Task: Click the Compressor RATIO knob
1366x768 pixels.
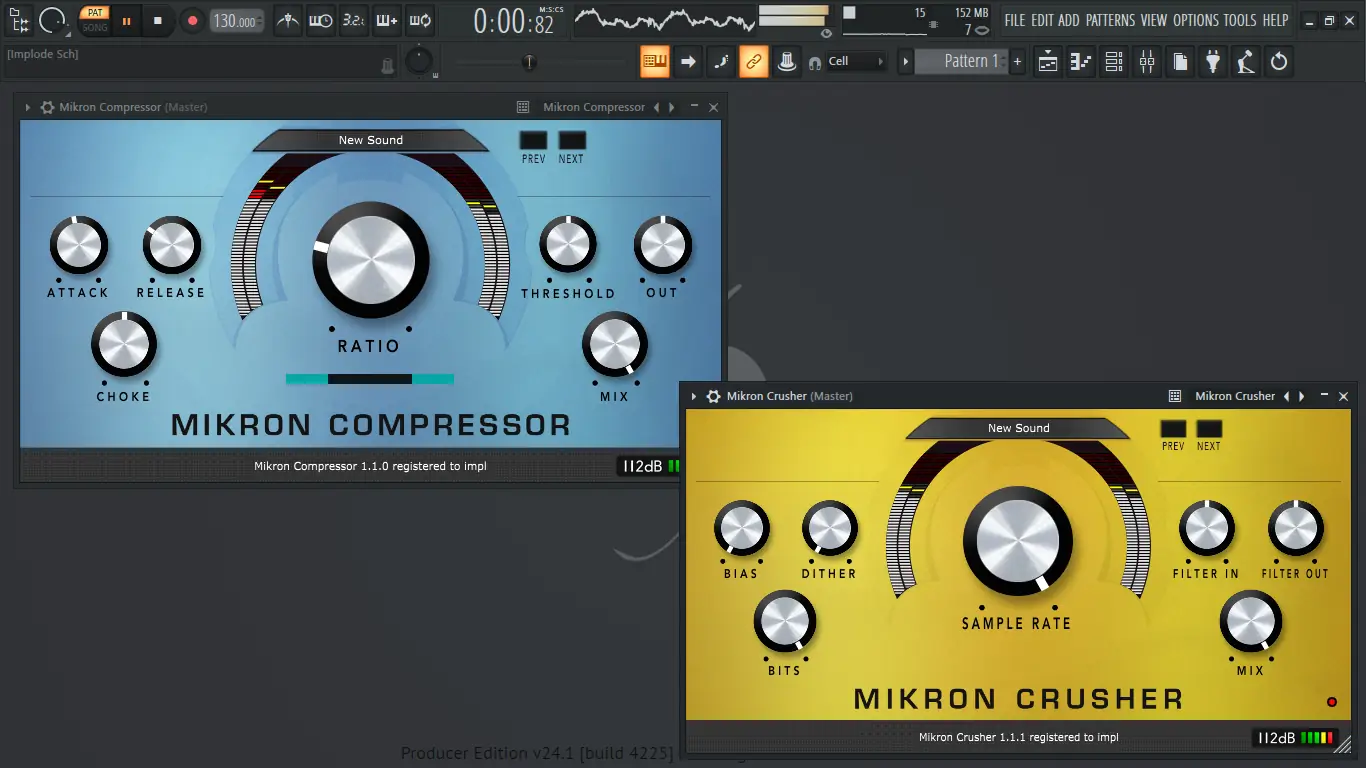Action: click(x=370, y=260)
